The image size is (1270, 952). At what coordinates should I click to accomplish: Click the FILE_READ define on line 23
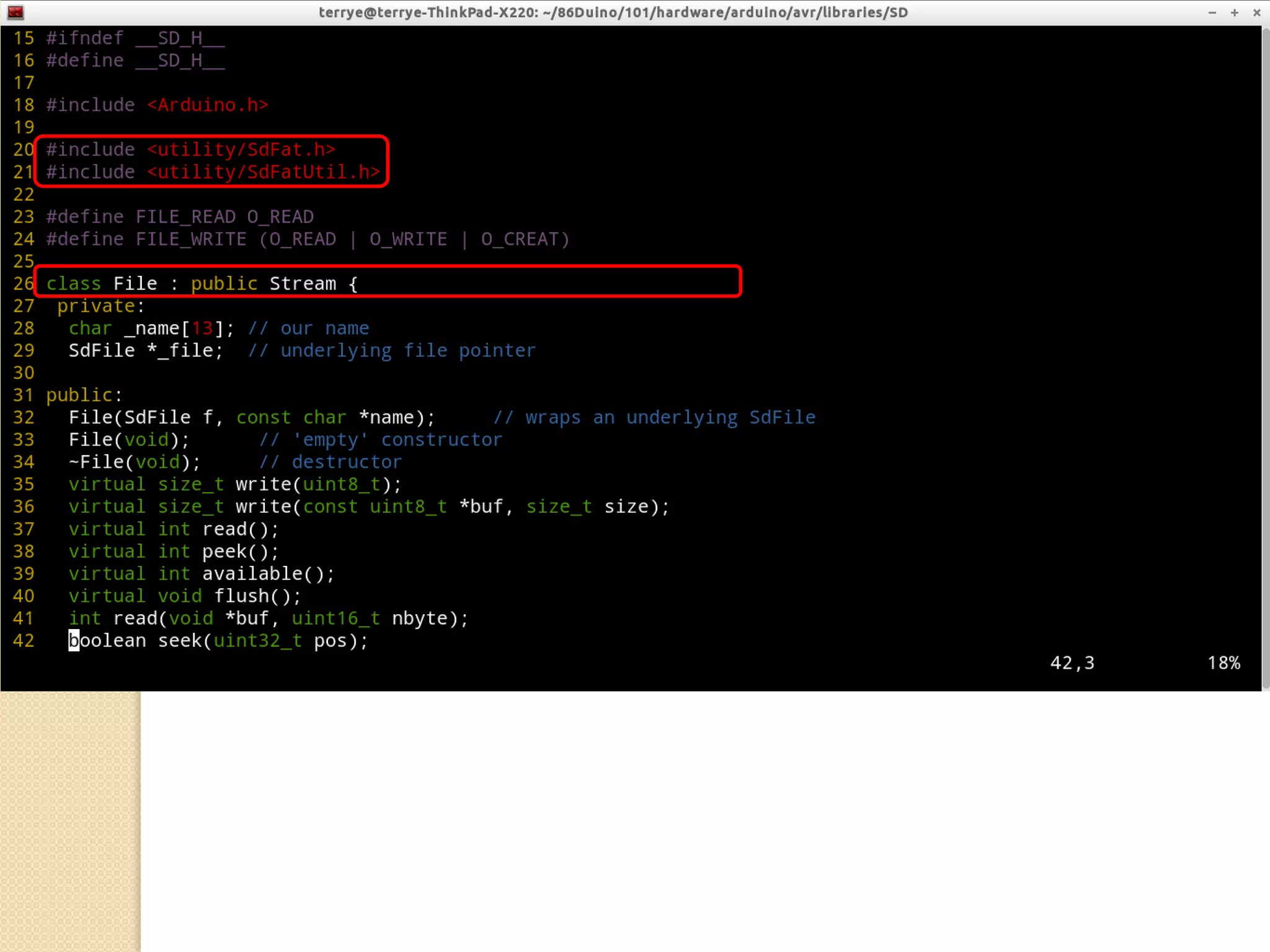click(x=185, y=217)
